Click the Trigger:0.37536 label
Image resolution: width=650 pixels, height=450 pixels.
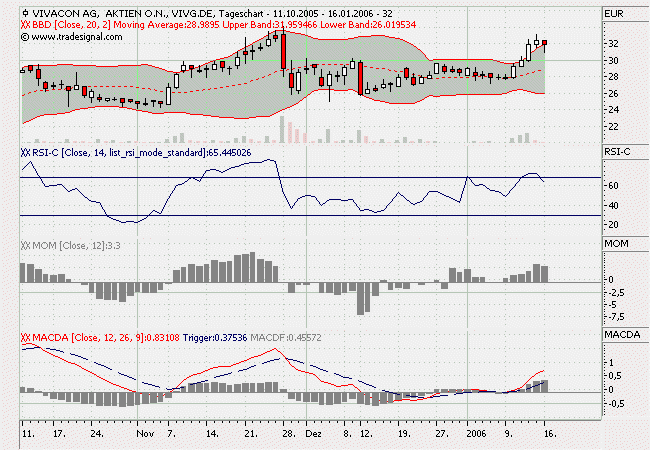215,338
